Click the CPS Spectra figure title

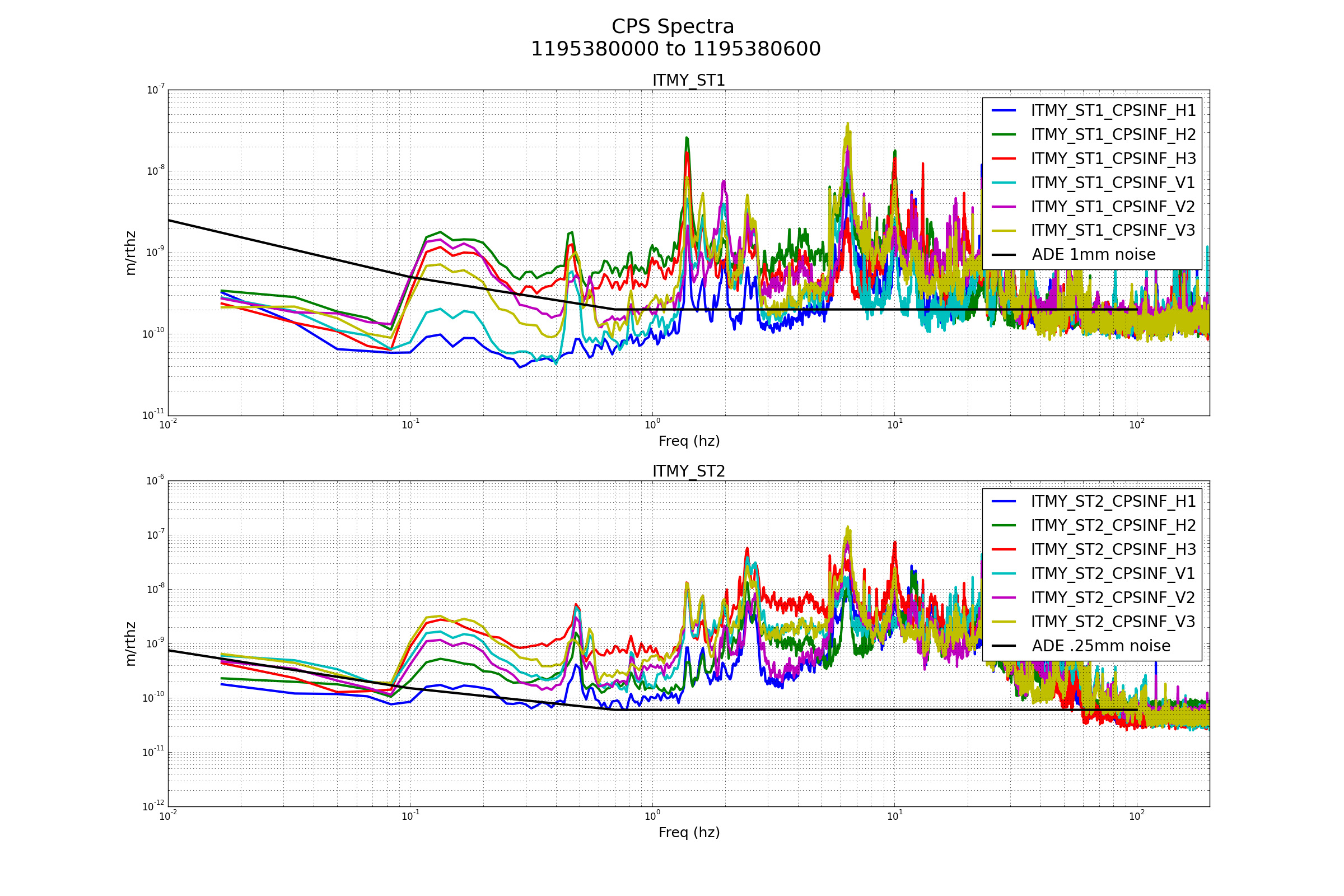tap(673, 27)
